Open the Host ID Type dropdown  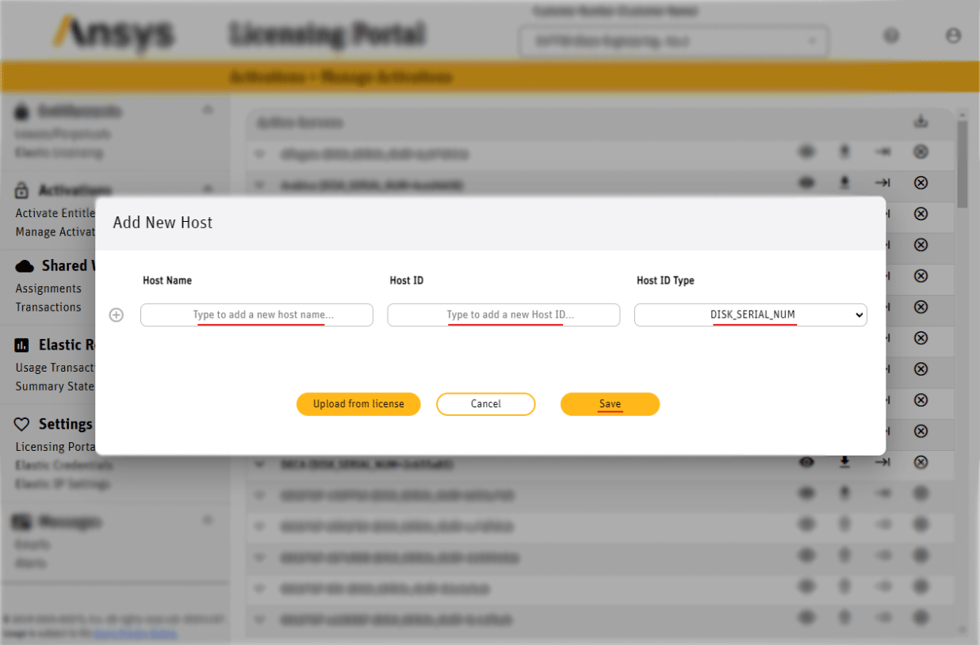[750, 314]
